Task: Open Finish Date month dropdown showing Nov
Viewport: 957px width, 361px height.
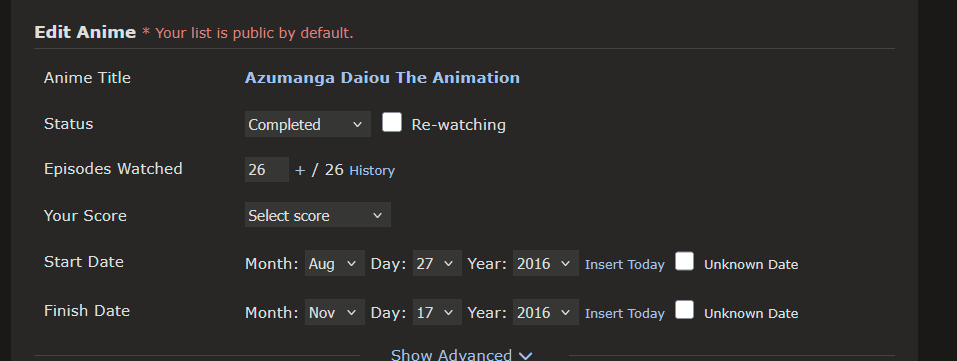Action: tap(334, 312)
